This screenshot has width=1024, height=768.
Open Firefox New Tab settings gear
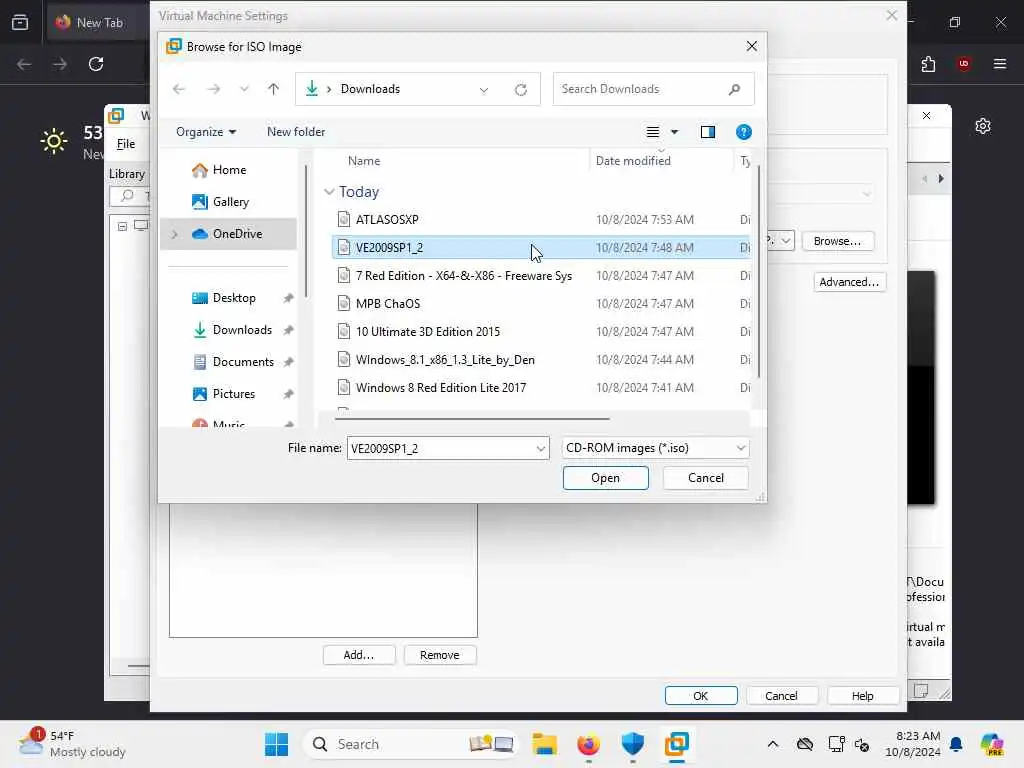point(983,126)
